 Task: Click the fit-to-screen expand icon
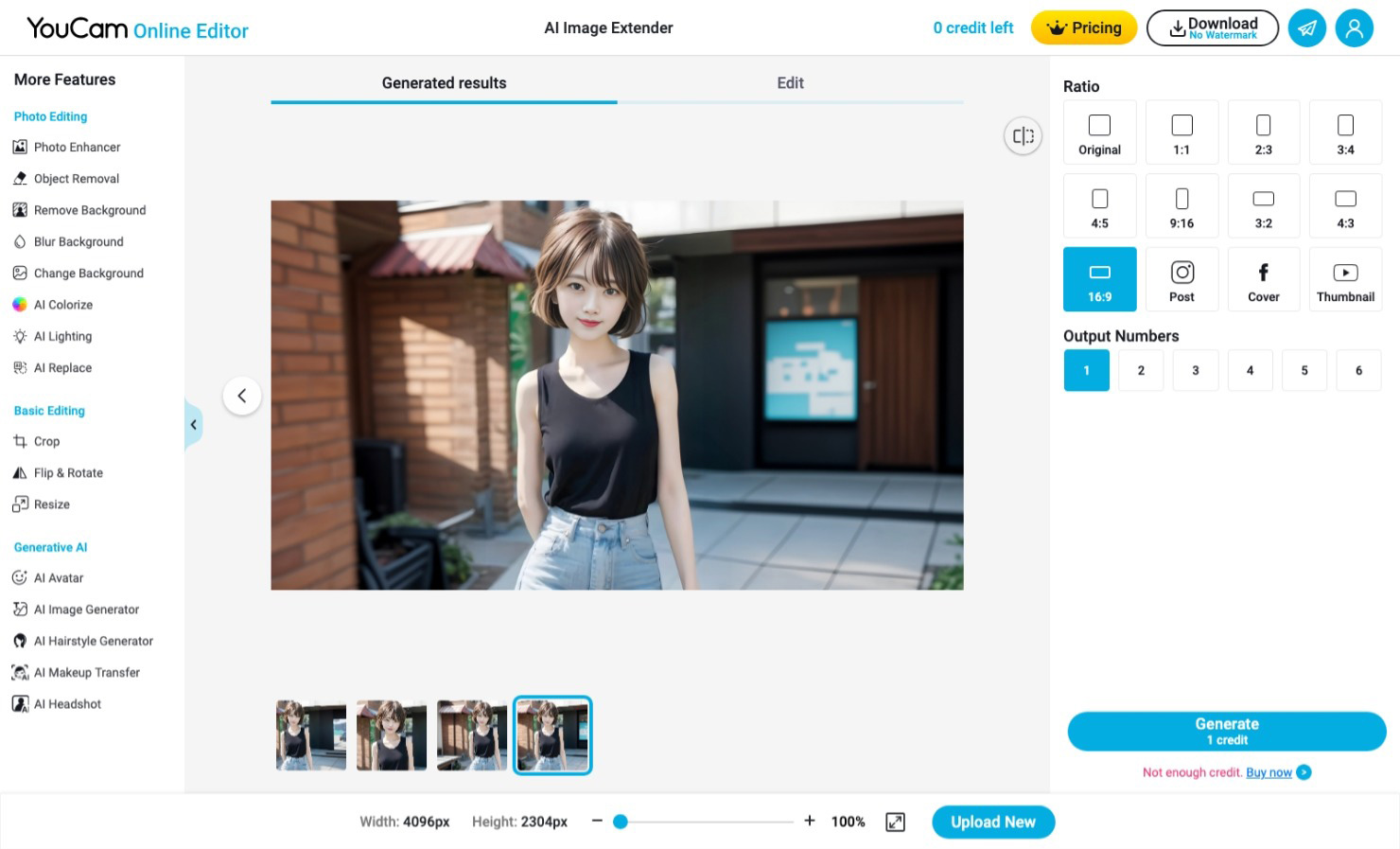point(895,822)
